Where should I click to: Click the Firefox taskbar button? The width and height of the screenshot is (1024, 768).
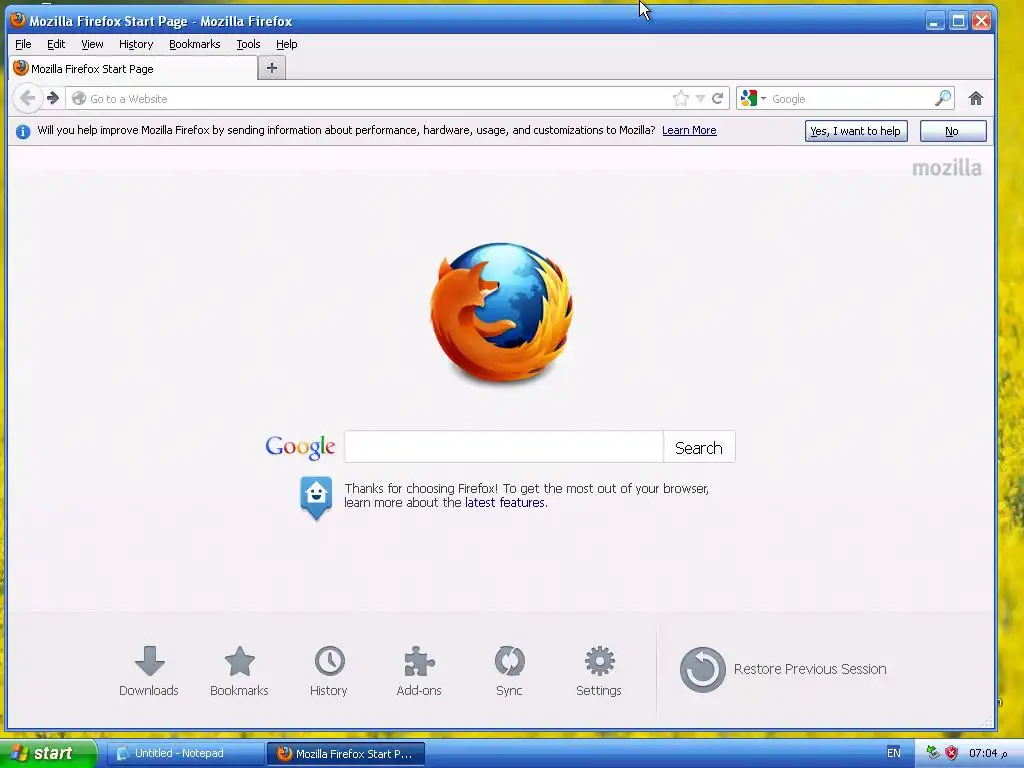pyautogui.click(x=346, y=754)
